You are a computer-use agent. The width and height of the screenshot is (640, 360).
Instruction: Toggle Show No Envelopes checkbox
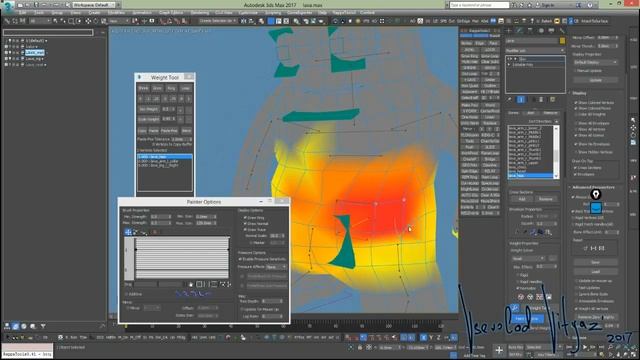[576, 144]
